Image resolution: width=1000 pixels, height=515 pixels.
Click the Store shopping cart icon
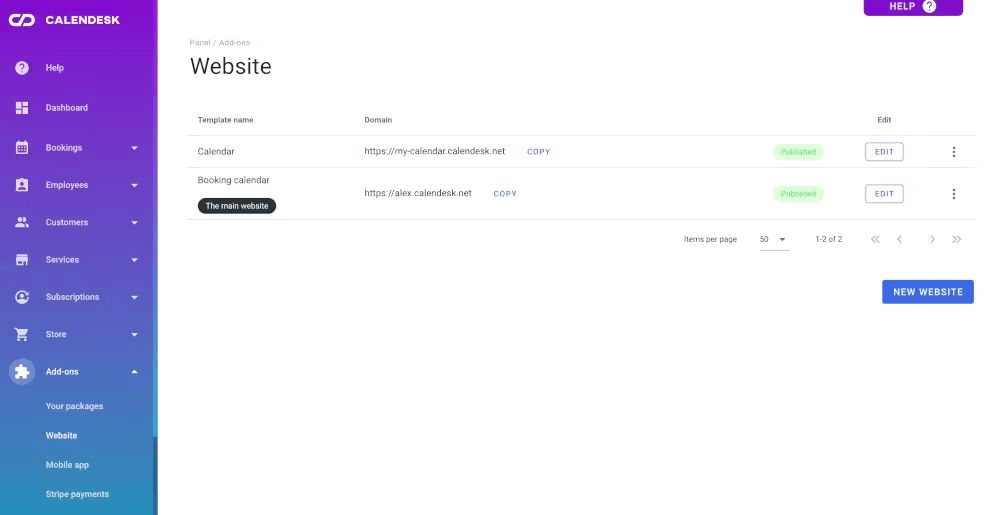pos(22,334)
